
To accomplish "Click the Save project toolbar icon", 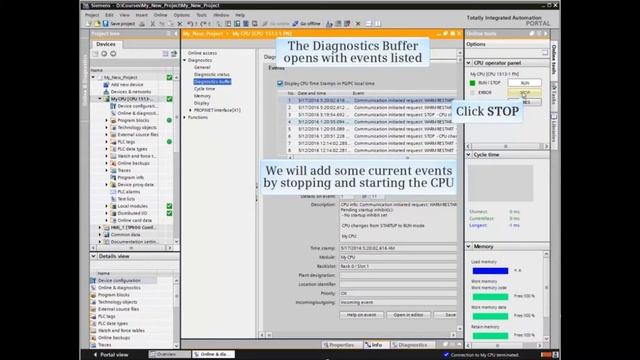I will [x=106, y=24].
